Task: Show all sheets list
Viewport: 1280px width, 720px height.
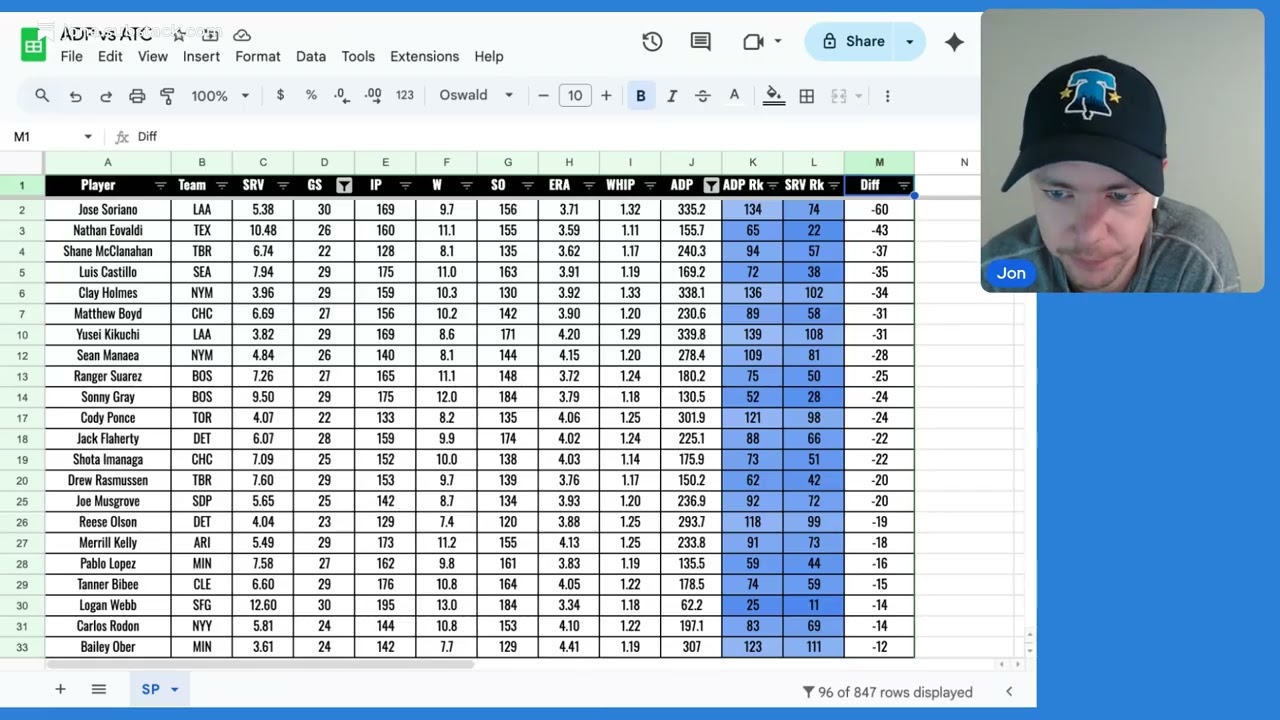Action: pos(98,689)
